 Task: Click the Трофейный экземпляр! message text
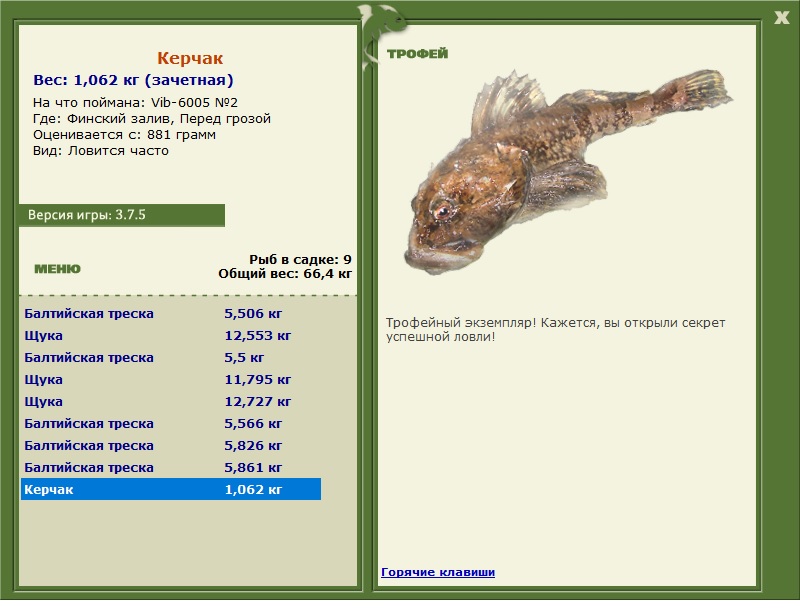[555, 330]
